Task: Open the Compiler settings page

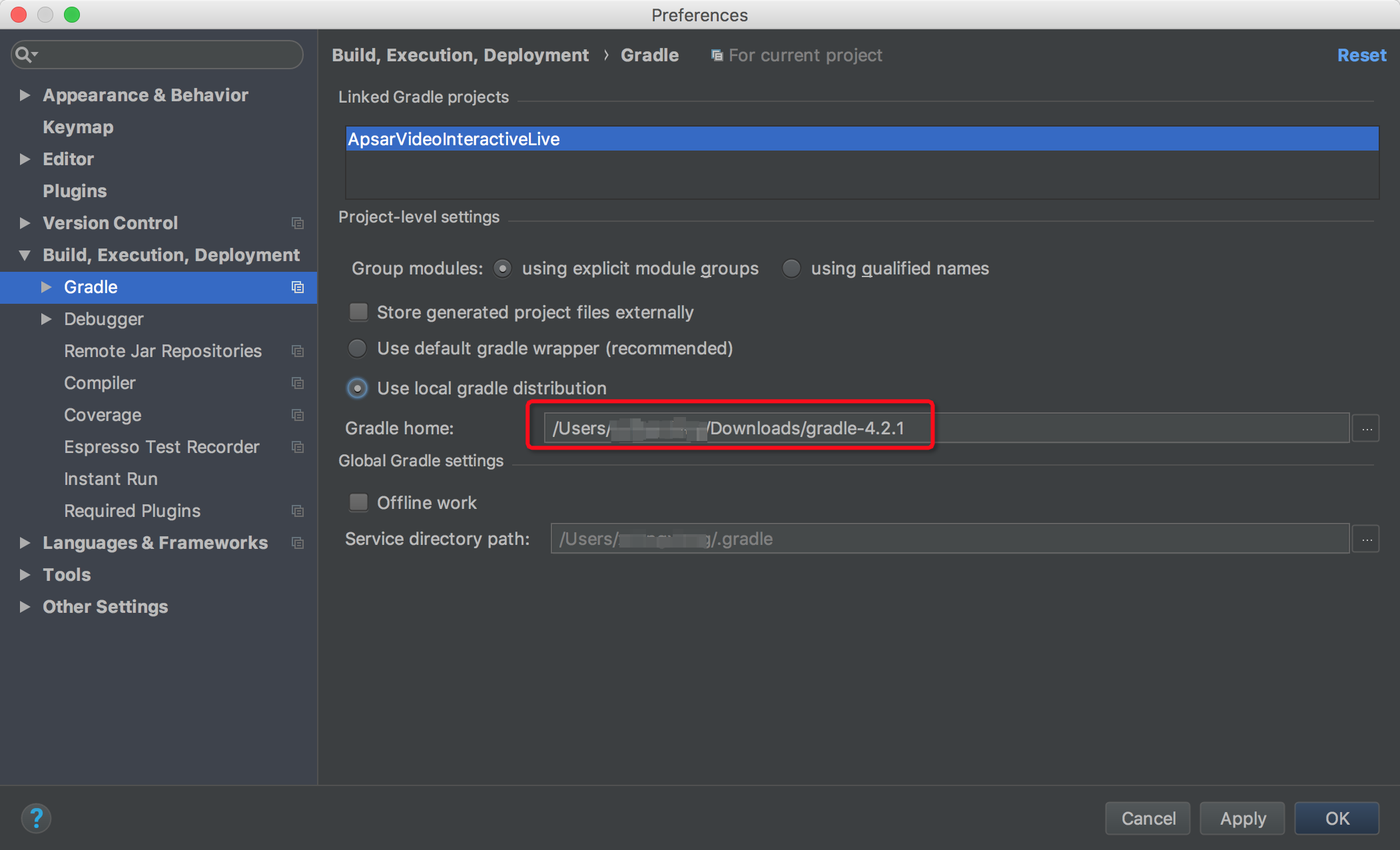Action: [100, 383]
